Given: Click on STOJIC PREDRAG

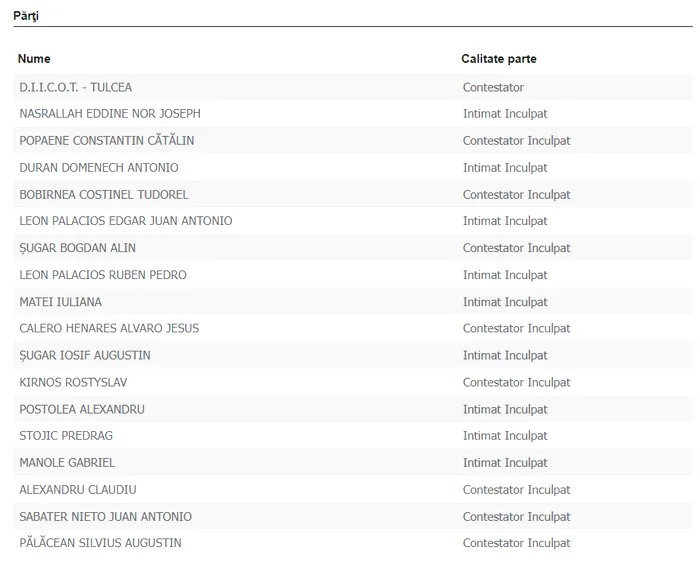Looking at the screenshot, I should tap(65, 436).
